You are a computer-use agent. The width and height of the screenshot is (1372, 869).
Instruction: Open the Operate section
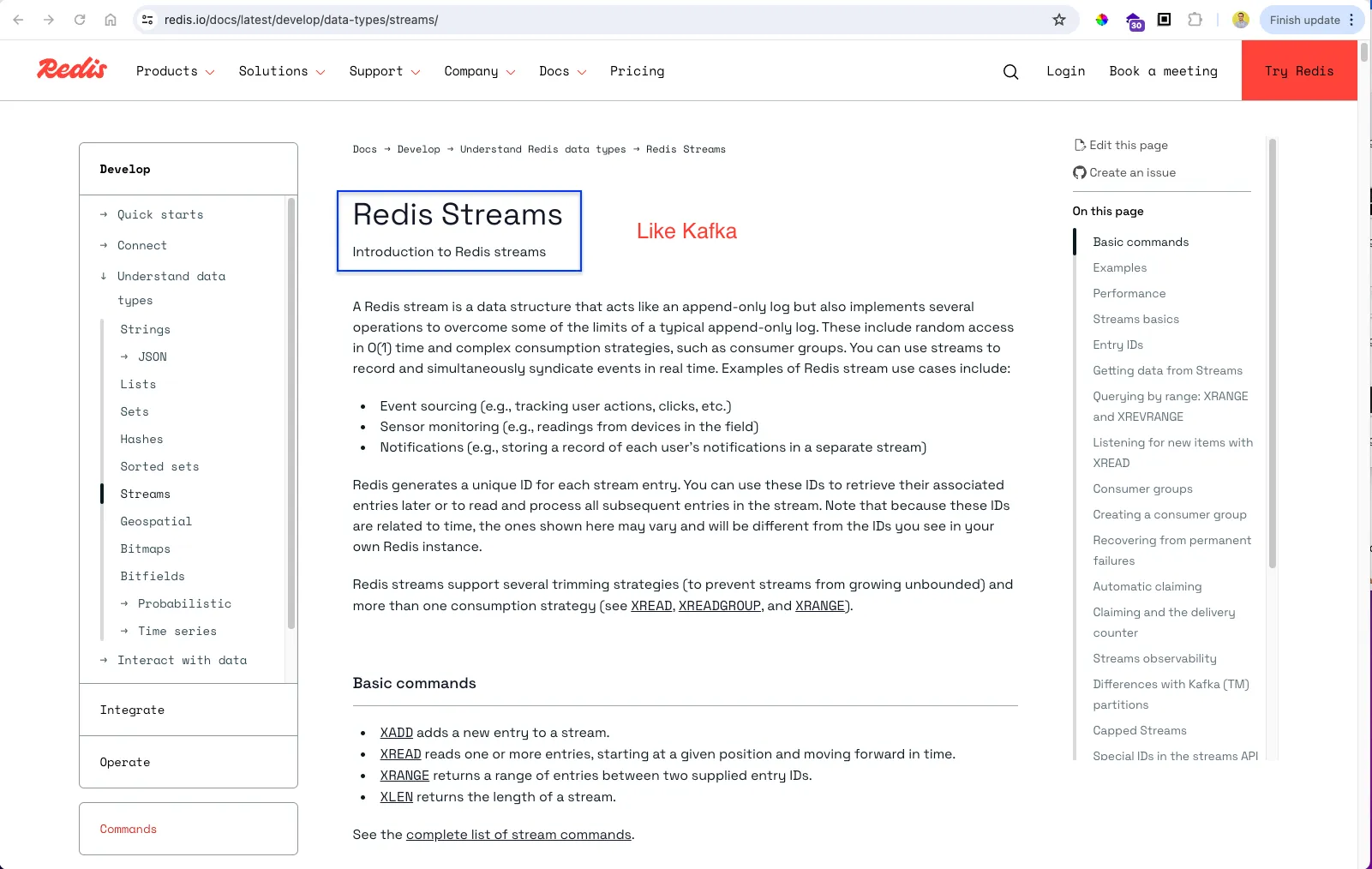point(189,762)
